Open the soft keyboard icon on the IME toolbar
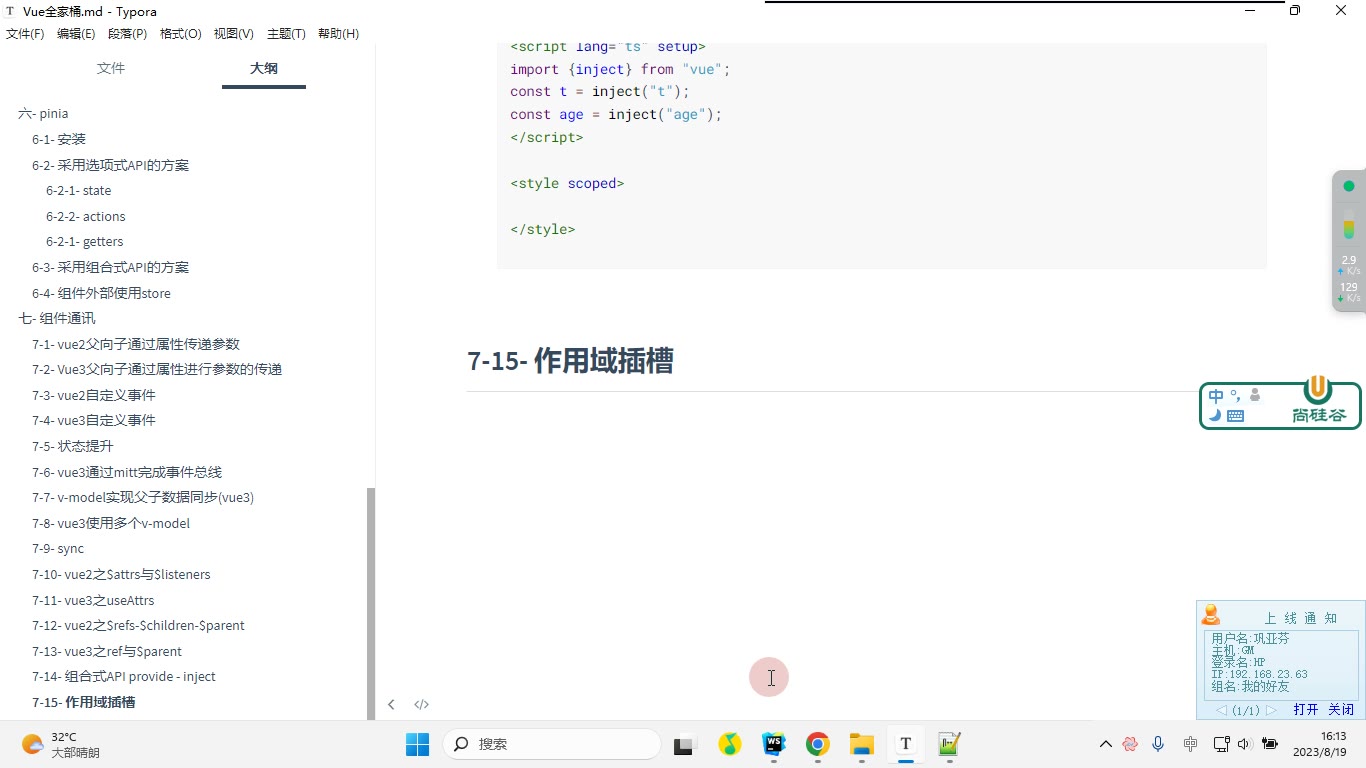The image size is (1366, 768). coord(1235,416)
